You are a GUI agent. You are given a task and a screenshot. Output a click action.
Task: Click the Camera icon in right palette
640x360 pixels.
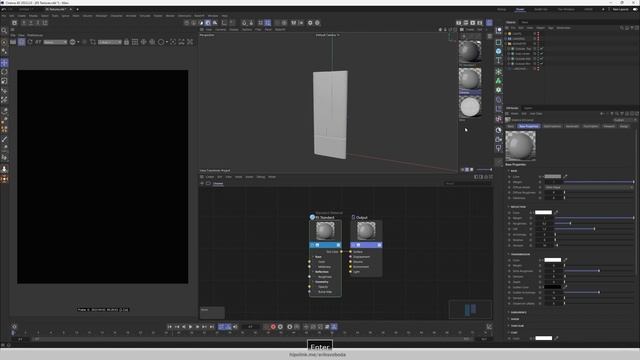[x=498, y=139]
